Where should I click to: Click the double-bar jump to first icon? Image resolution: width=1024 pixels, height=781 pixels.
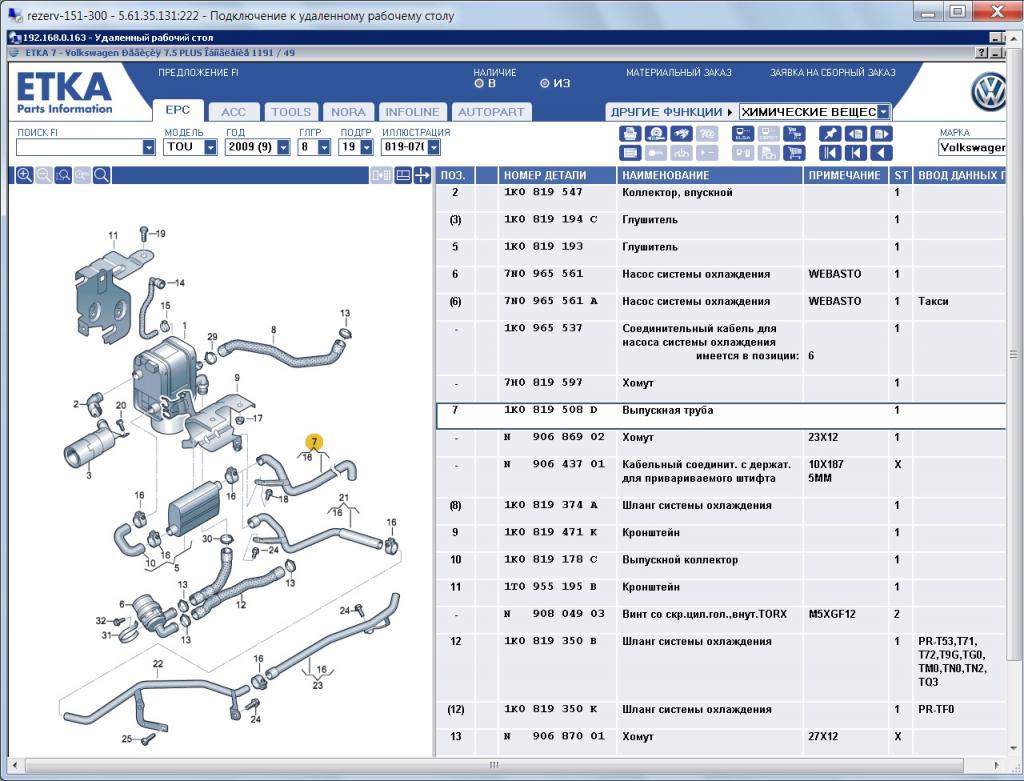tap(830, 153)
